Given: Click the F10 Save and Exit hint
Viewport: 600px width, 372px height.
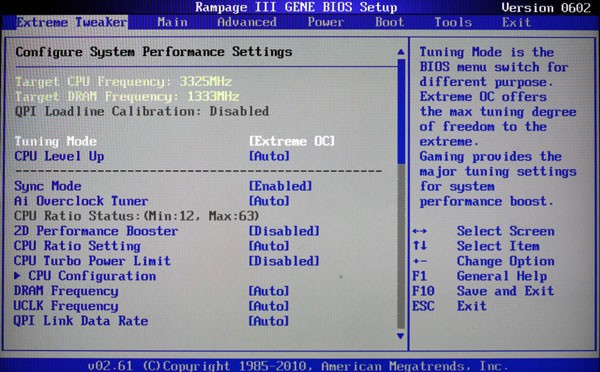Looking at the screenshot, I should point(483,291).
